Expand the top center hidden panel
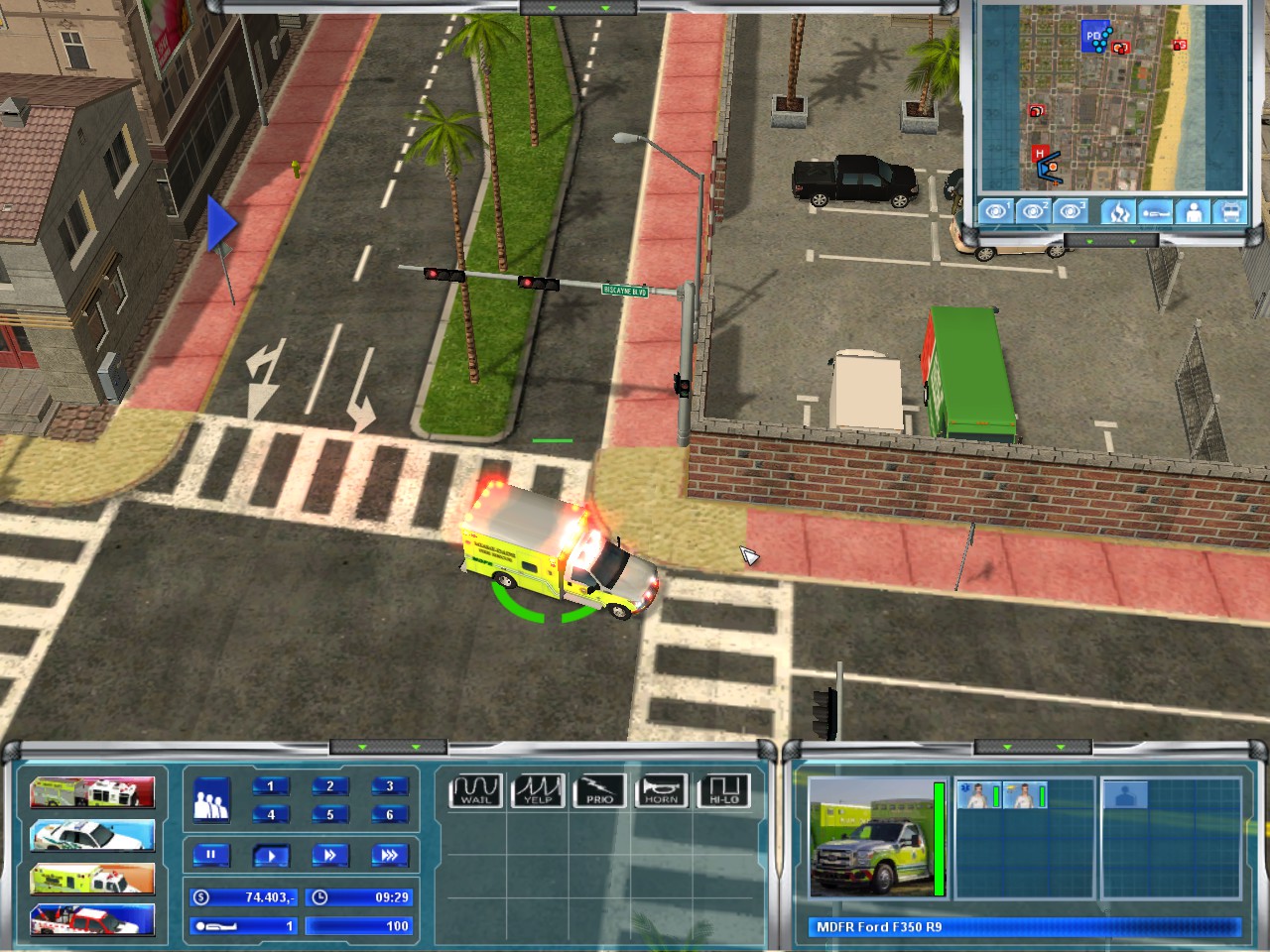Image resolution: width=1270 pixels, height=952 pixels. point(578,7)
